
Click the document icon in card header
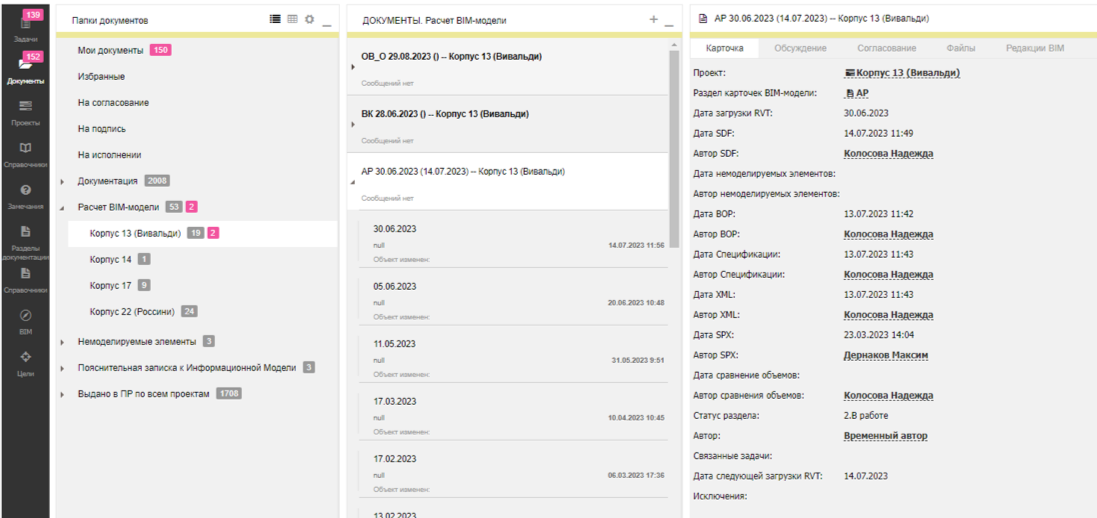pos(702,20)
